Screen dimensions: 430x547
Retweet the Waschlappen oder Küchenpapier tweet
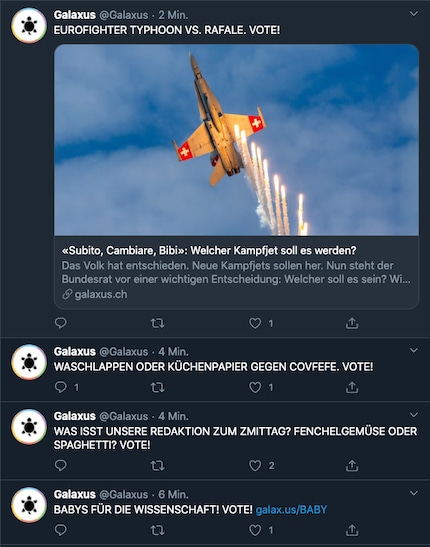click(157, 387)
